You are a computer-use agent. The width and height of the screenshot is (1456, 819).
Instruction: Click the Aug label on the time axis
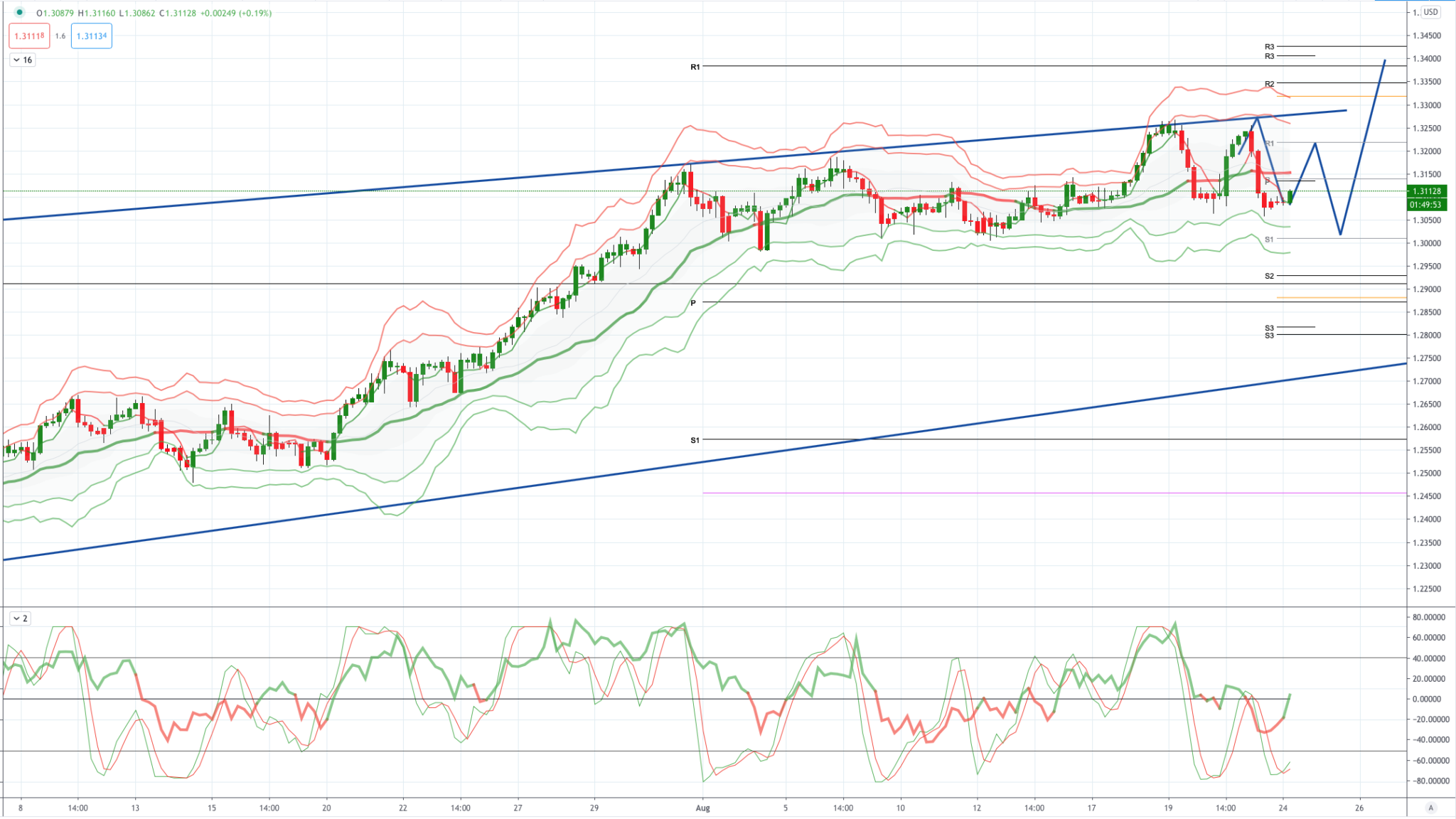702,807
